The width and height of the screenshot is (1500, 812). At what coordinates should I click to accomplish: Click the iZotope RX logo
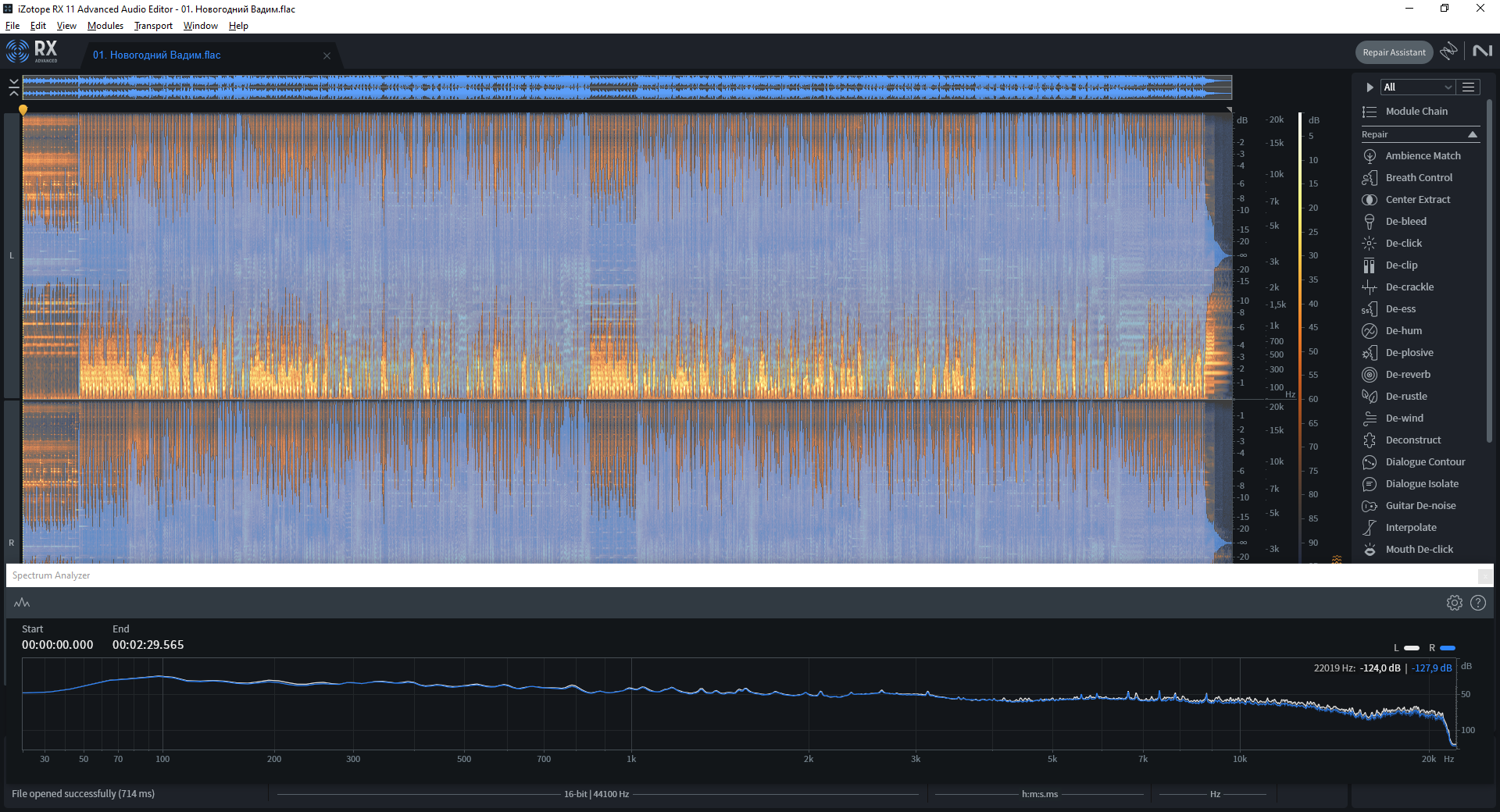click(x=32, y=52)
